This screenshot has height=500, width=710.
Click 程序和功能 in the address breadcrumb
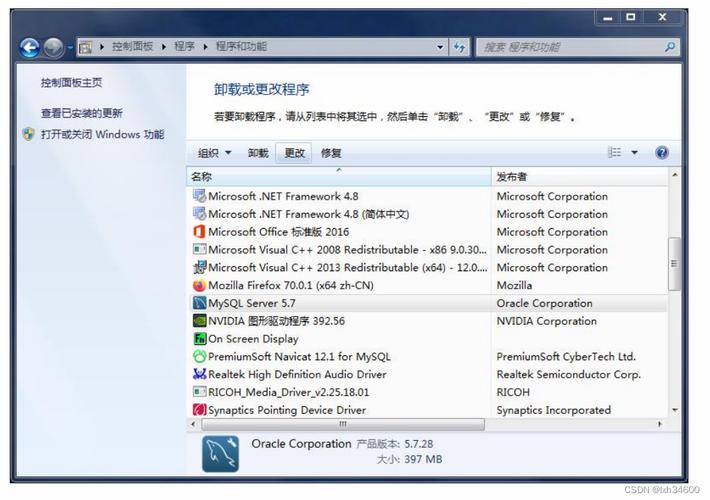pyautogui.click(x=241, y=47)
